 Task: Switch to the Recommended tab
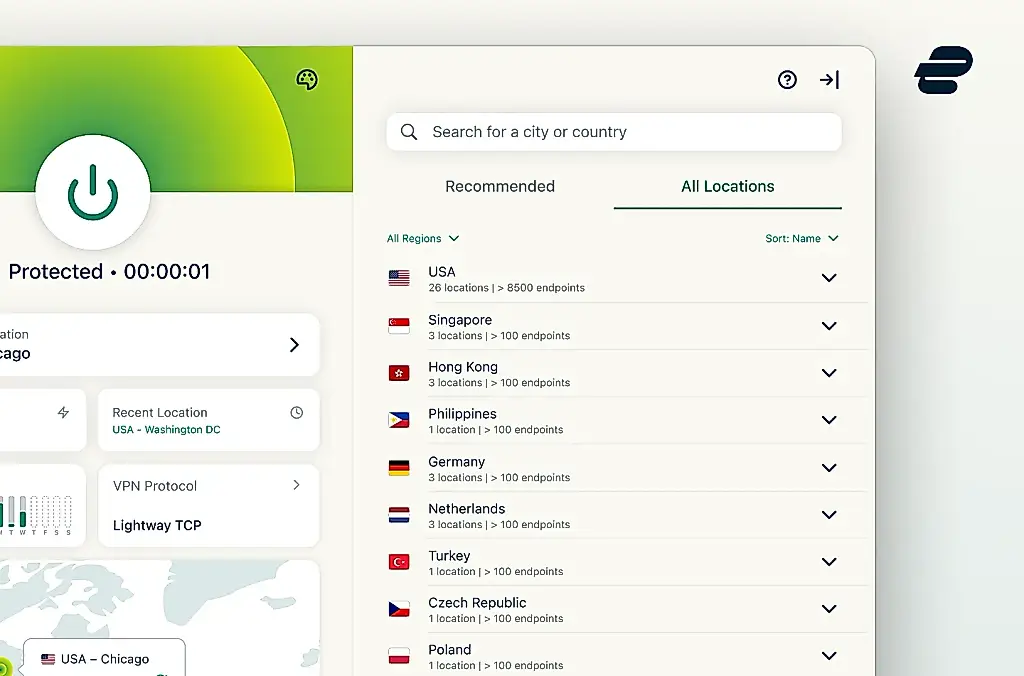(500, 186)
